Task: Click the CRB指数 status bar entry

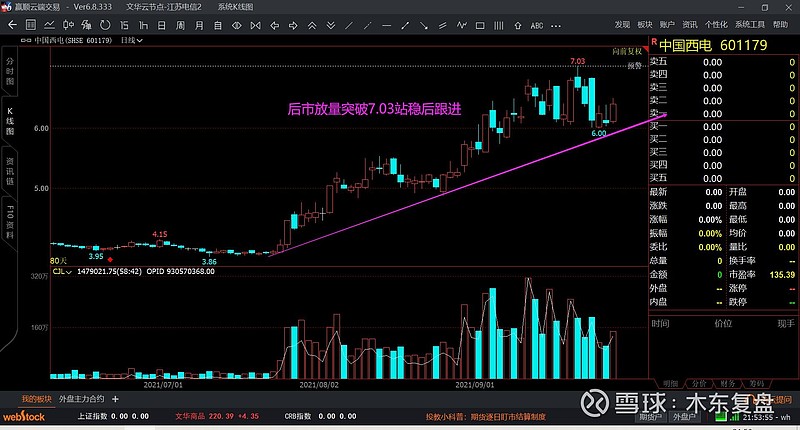Action: [320, 416]
